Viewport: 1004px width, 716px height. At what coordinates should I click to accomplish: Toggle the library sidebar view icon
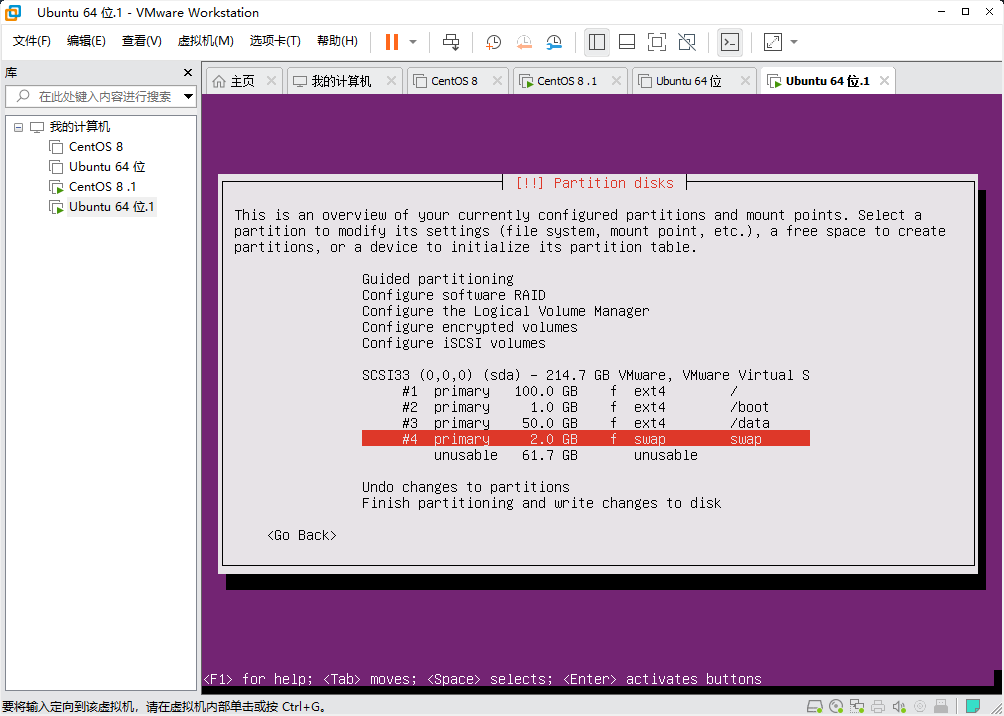(x=597, y=42)
